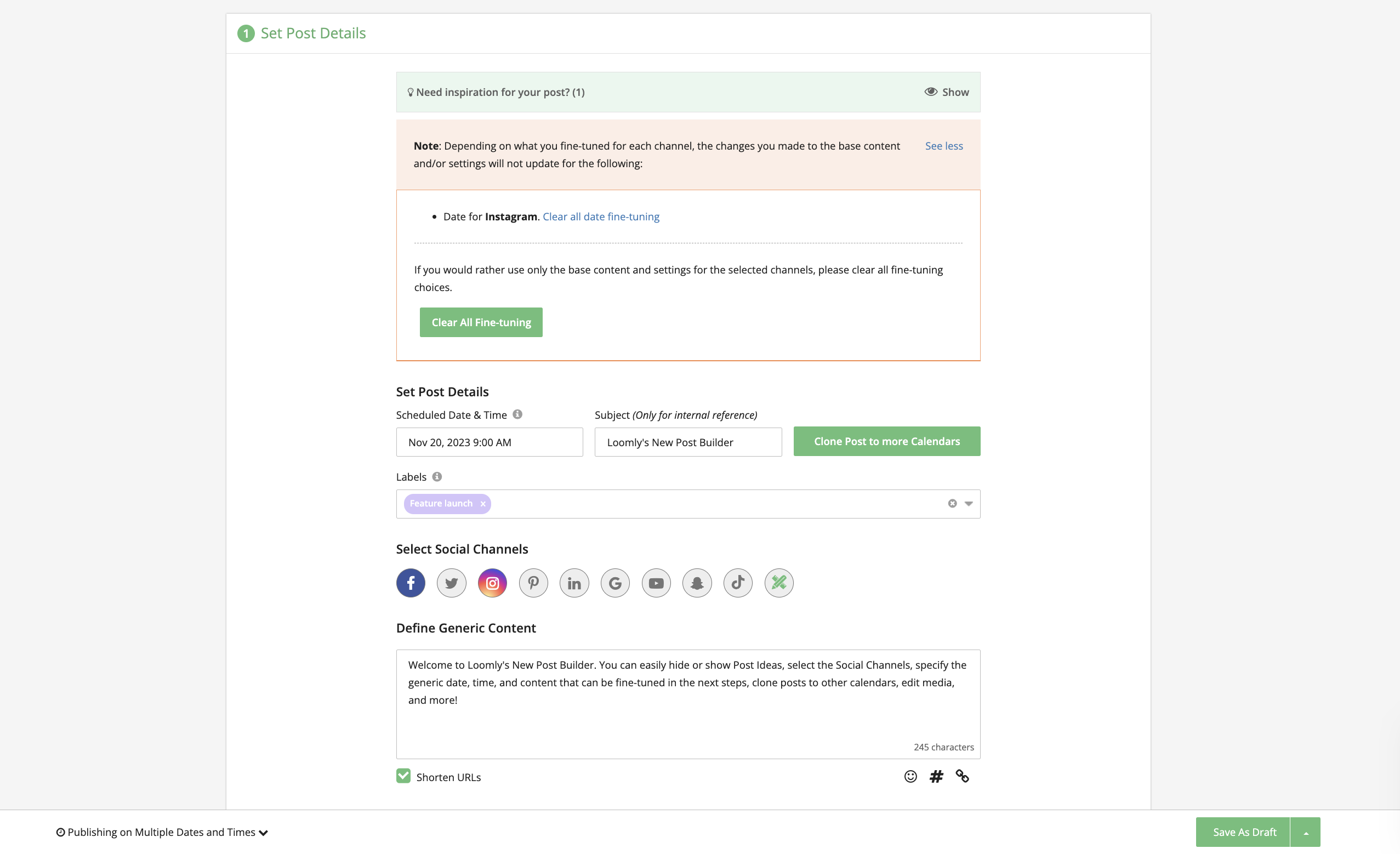
Task: Open the Labels dropdown arrow
Action: coord(969,504)
